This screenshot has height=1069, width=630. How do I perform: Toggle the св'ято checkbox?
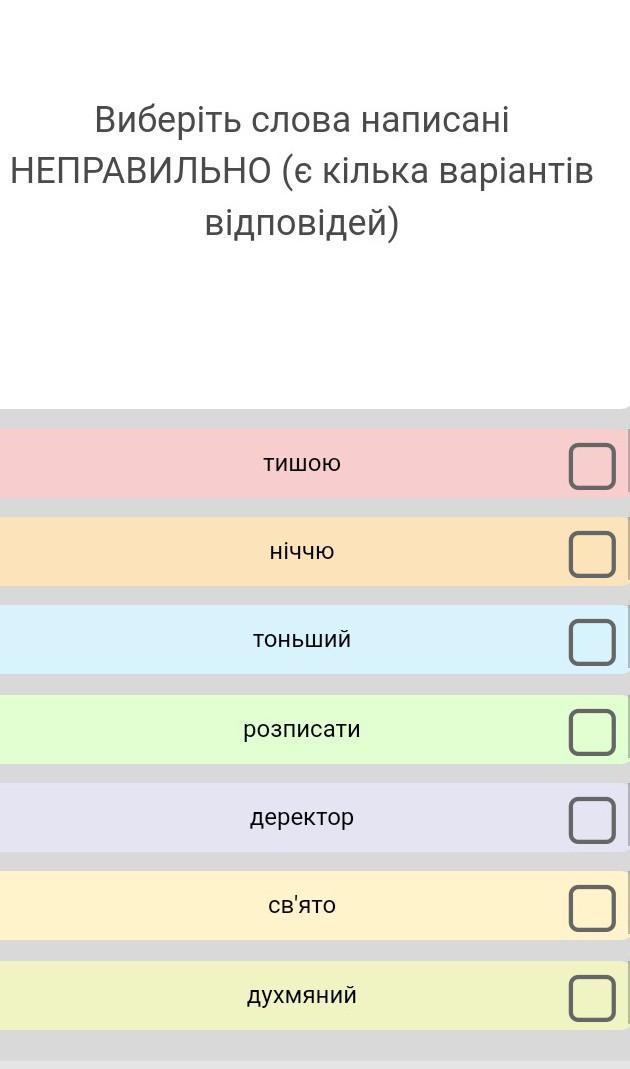point(592,909)
